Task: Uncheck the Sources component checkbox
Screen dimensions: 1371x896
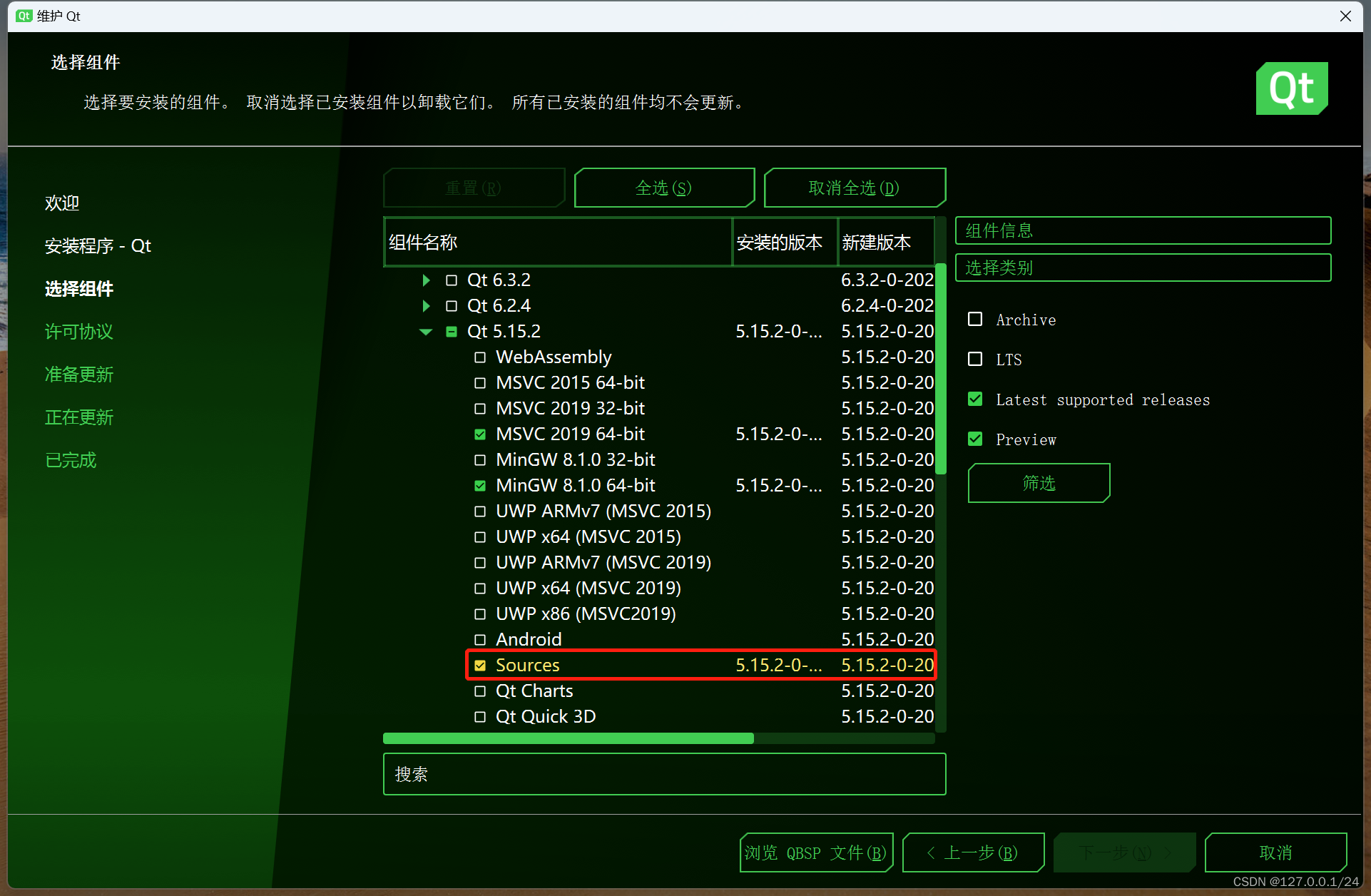Action: 480,666
